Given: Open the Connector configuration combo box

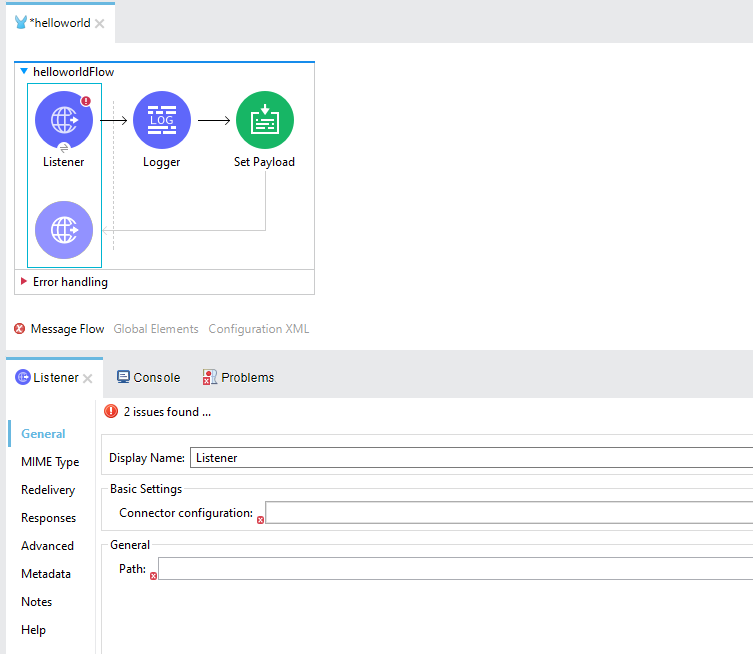Looking at the screenshot, I should point(509,512).
